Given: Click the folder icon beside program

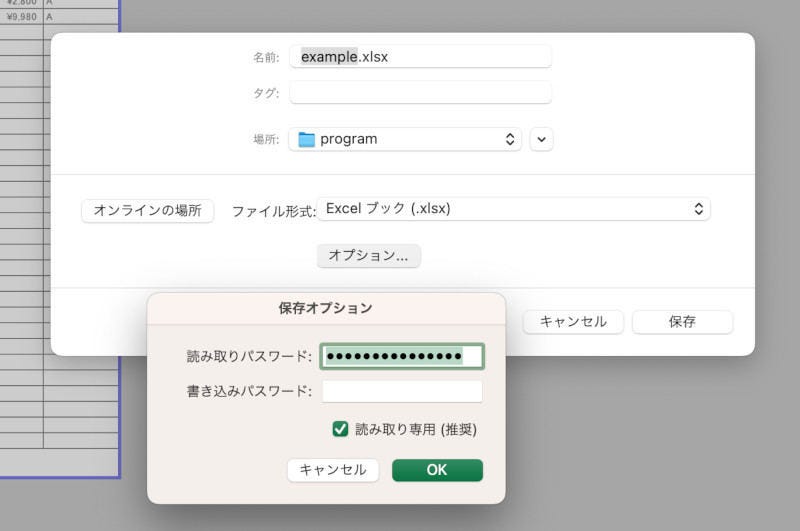Looking at the screenshot, I should (306, 139).
